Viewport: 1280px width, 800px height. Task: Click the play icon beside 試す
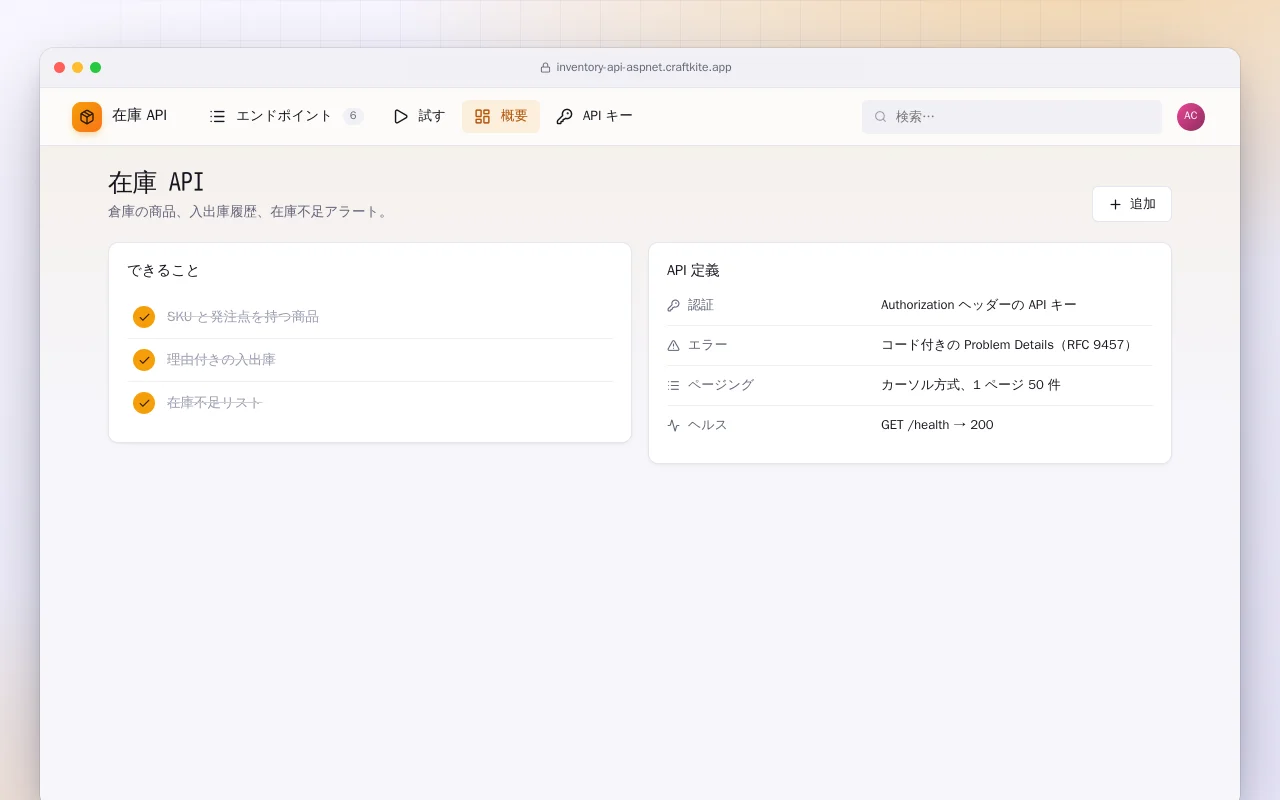(x=401, y=116)
